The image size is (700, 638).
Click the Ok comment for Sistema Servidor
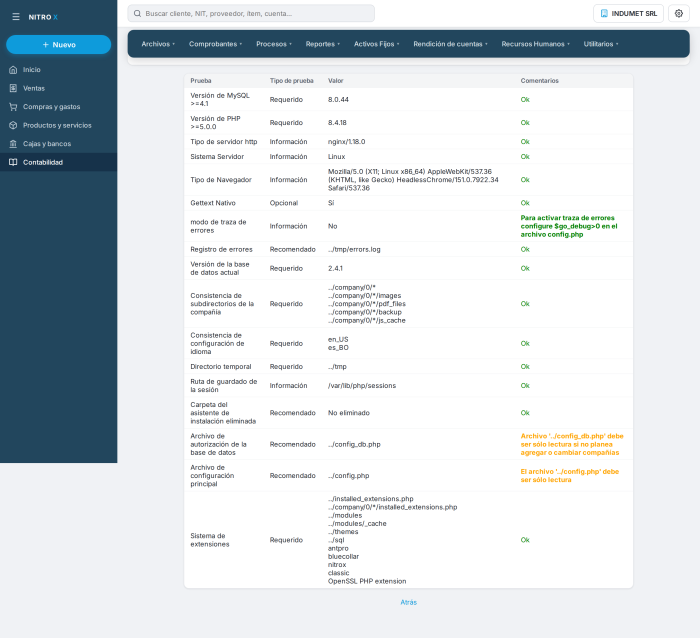tap(525, 157)
